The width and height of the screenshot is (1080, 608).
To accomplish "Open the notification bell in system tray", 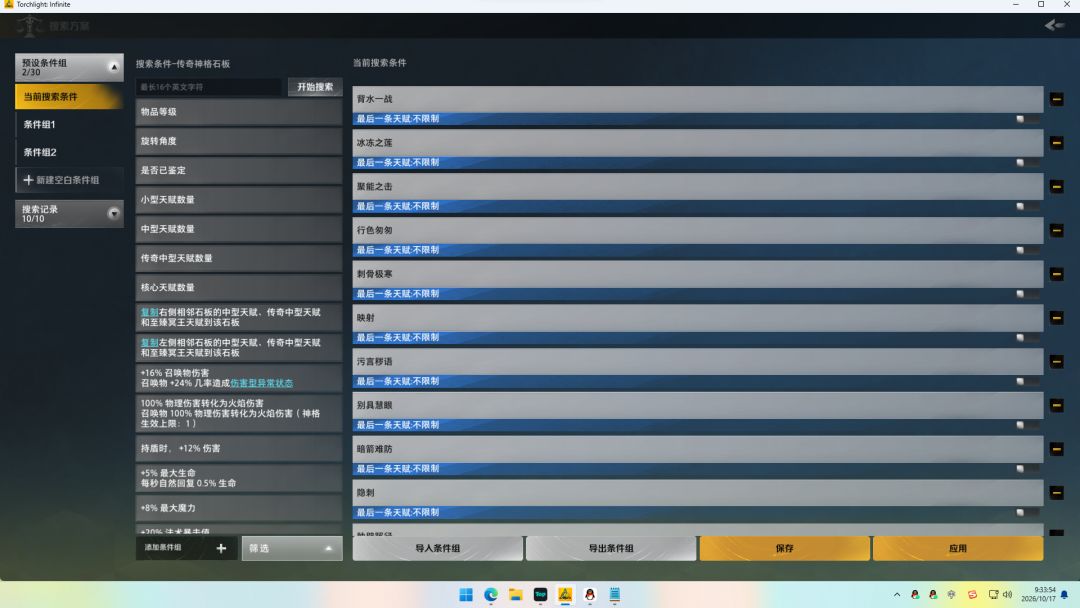I will coord(1064,594).
